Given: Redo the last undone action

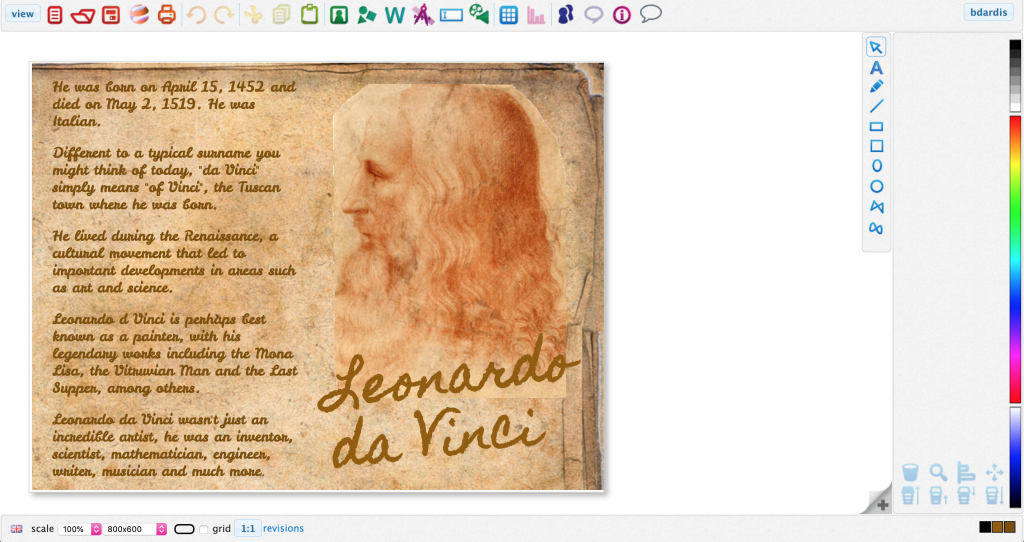Looking at the screenshot, I should [x=223, y=14].
